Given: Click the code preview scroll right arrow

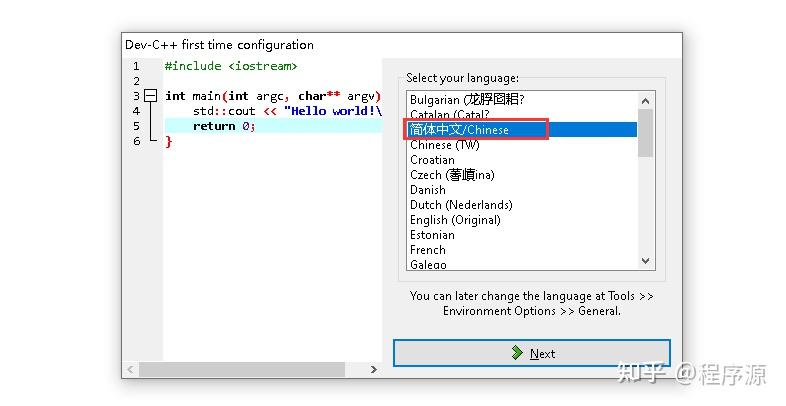Looking at the screenshot, I should tap(373, 369).
